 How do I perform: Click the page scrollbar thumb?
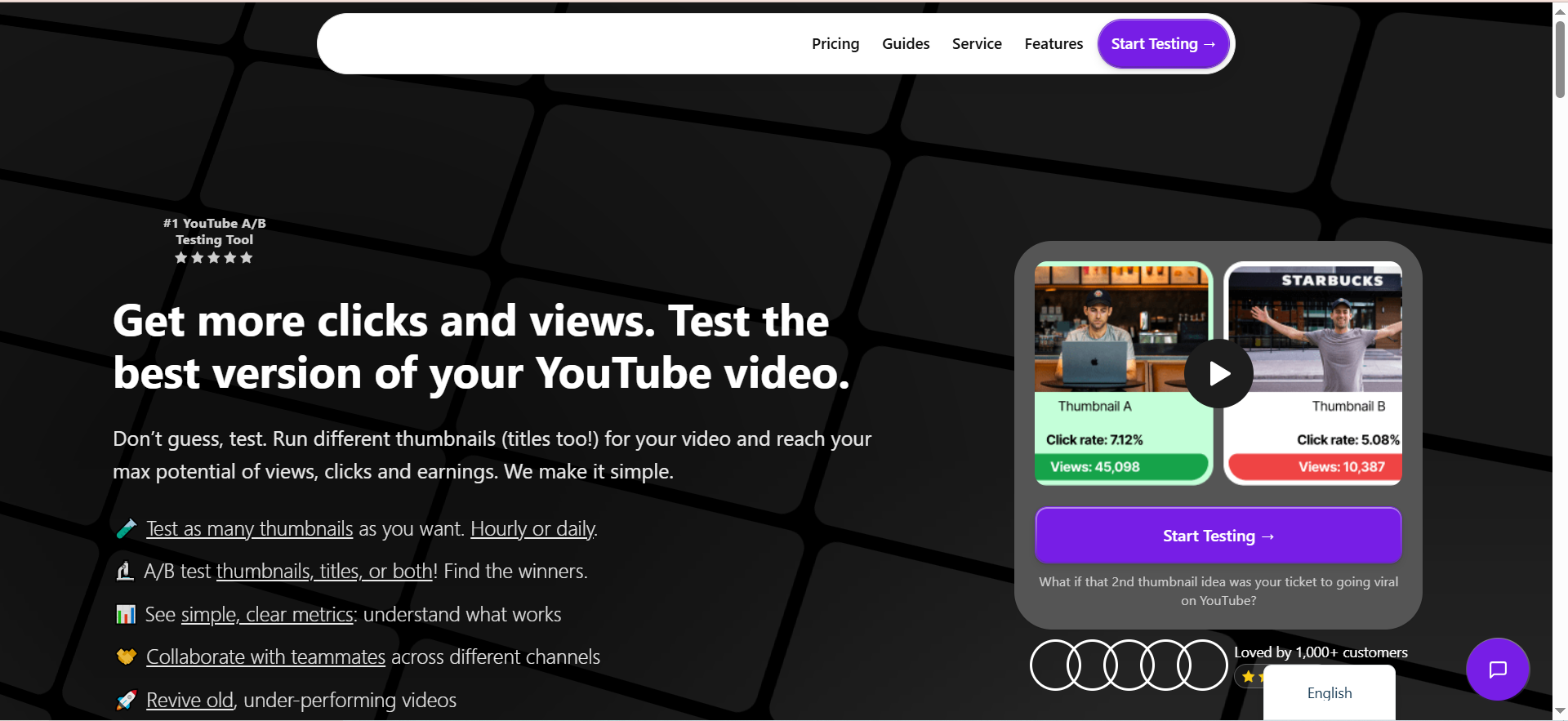(x=1560, y=59)
